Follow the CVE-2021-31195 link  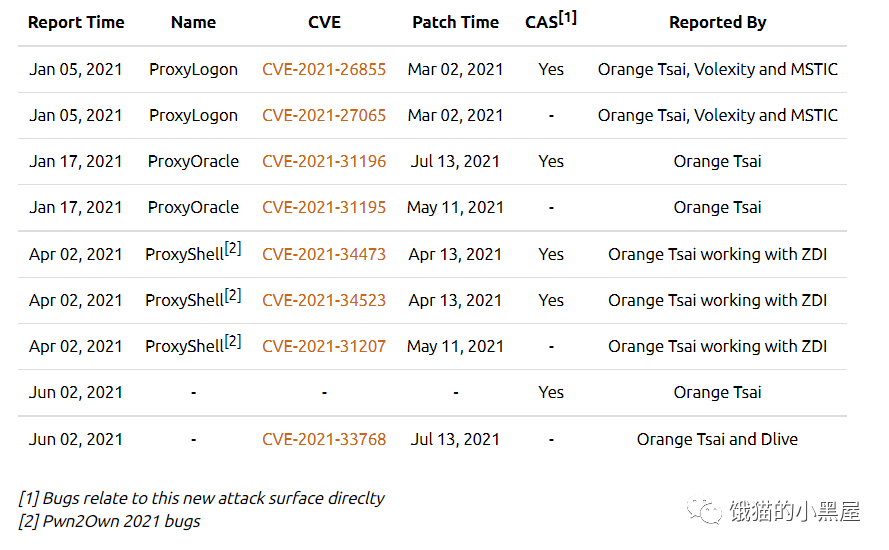point(324,207)
